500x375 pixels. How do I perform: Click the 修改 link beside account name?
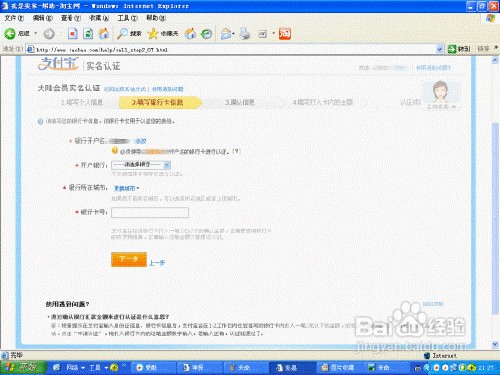tap(140, 141)
